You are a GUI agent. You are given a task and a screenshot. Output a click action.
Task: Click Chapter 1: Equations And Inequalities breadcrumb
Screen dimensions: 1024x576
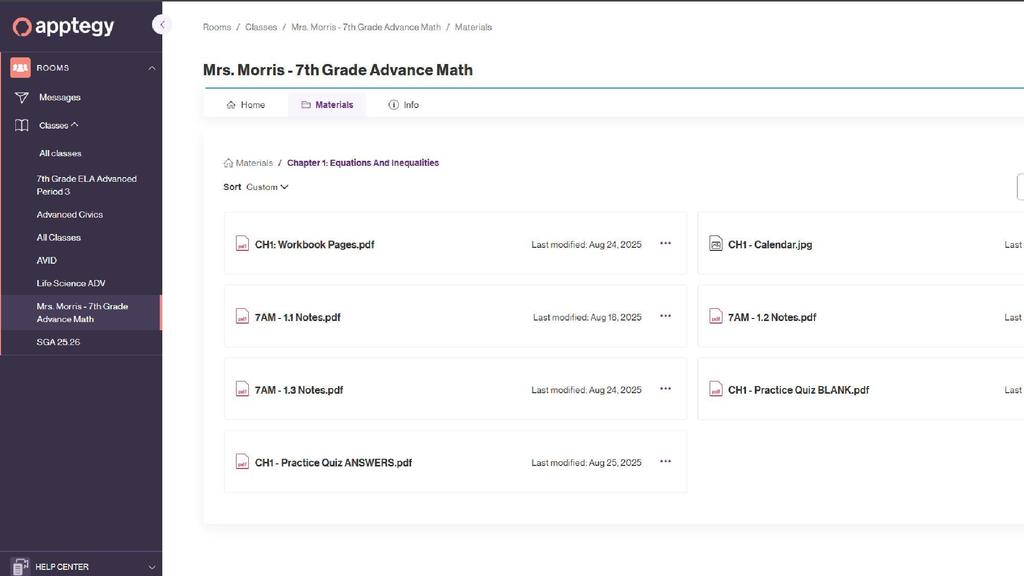(x=363, y=163)
